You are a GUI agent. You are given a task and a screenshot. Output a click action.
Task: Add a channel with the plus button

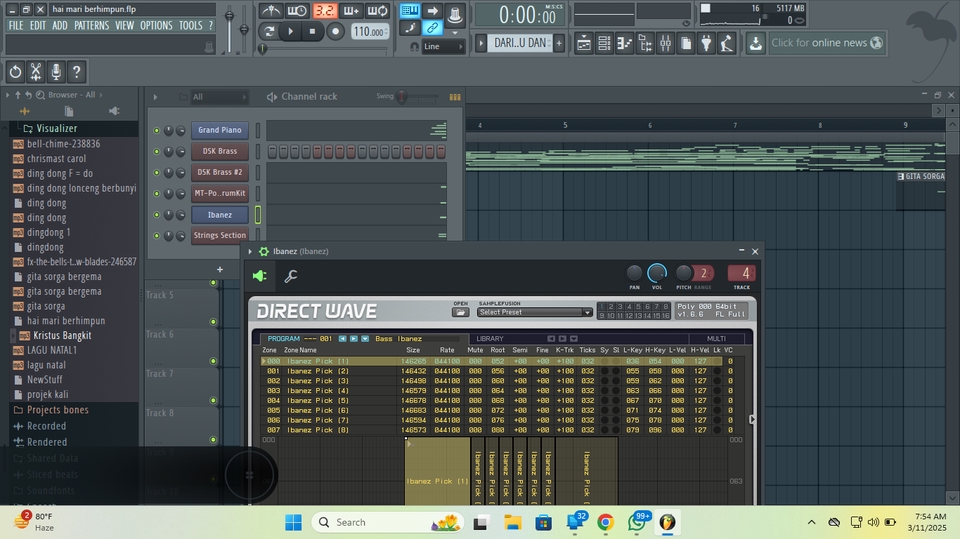click(220, 270)
